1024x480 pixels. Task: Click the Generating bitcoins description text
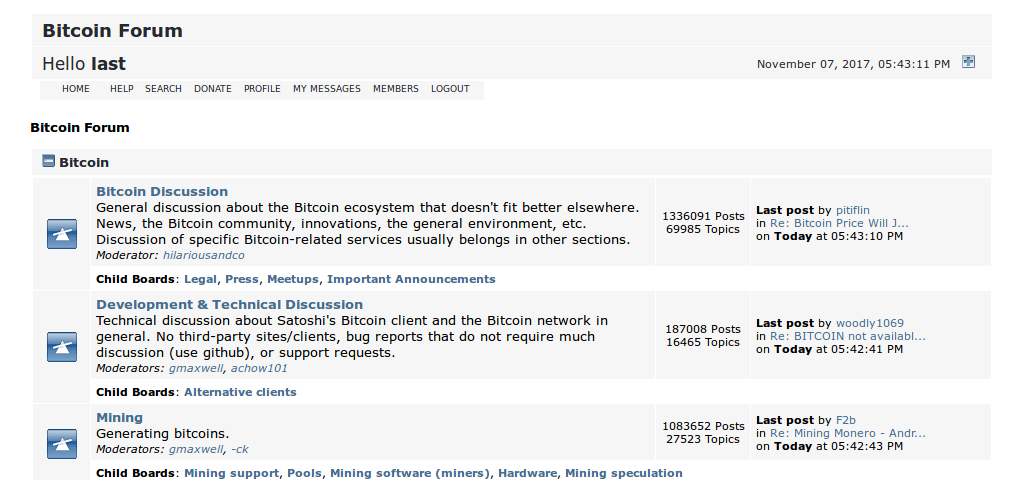163,434
